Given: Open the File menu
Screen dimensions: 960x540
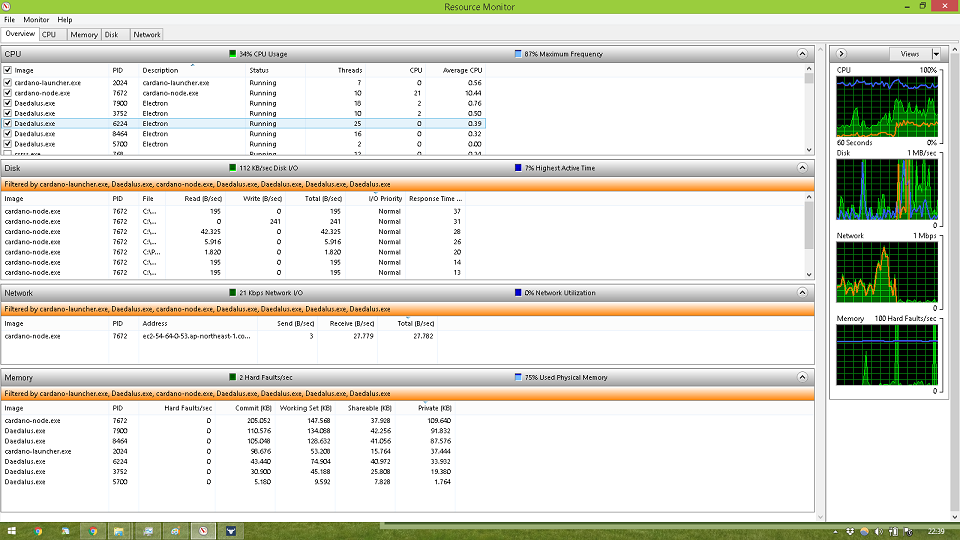Looking at the screenshot, I should pyautogui.click(x=9, y=20).
